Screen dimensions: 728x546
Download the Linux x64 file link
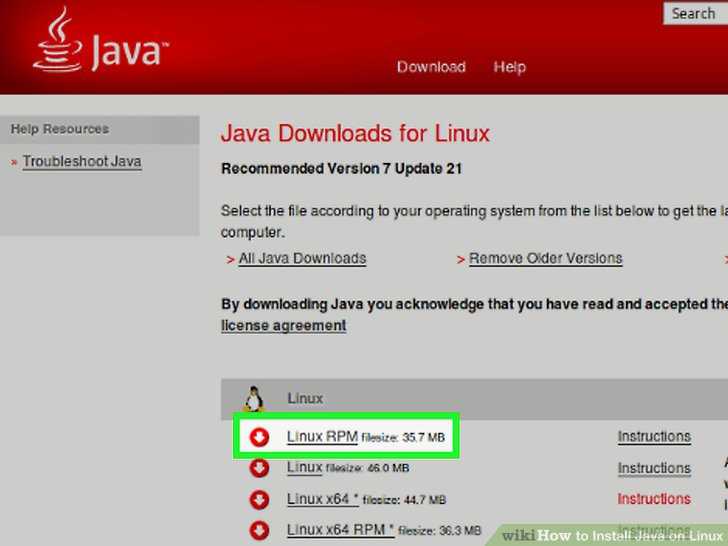click(323, 499)
